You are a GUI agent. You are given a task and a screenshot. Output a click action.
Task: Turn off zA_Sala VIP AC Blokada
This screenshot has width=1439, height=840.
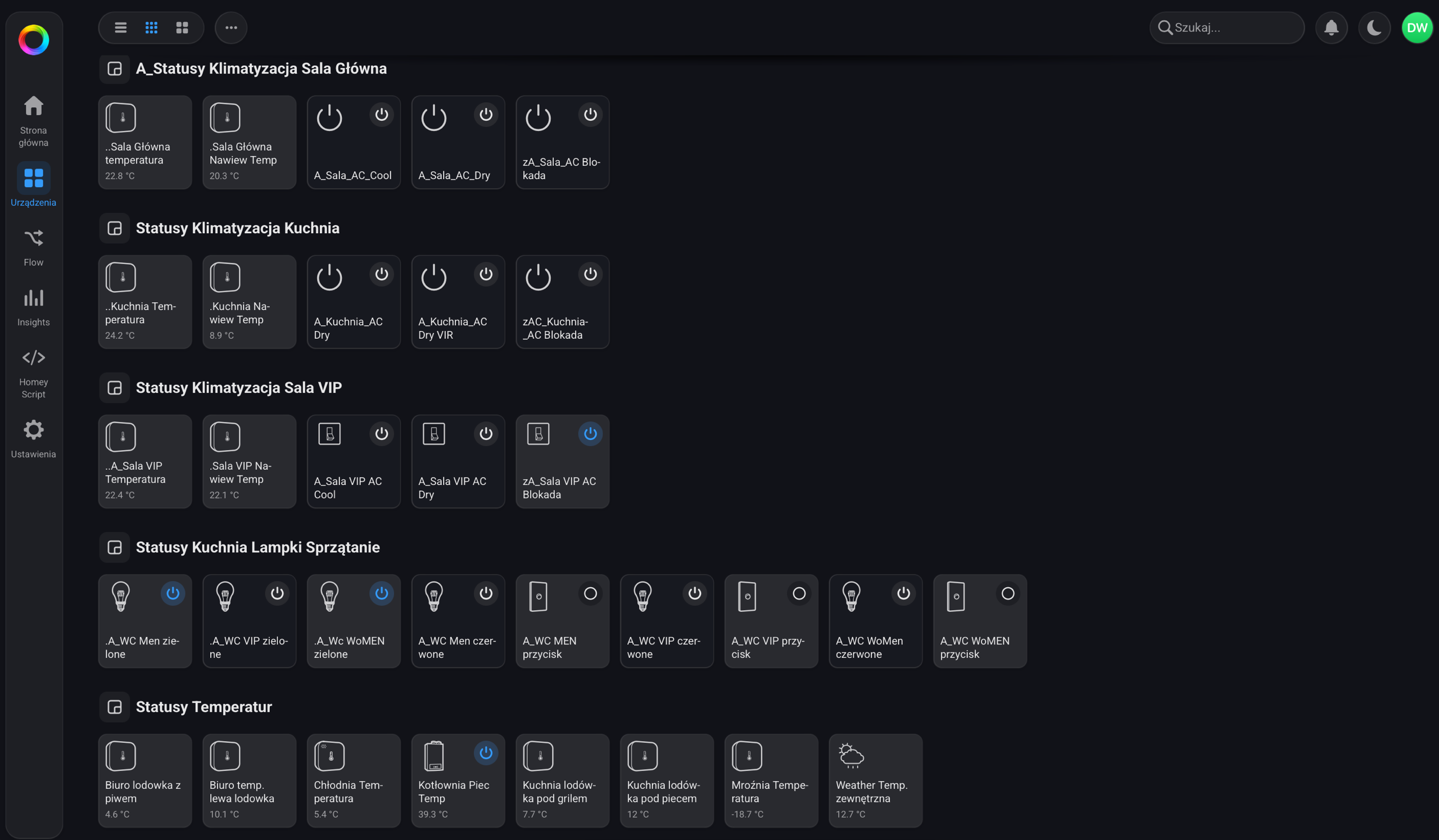[x=590, y=434]
